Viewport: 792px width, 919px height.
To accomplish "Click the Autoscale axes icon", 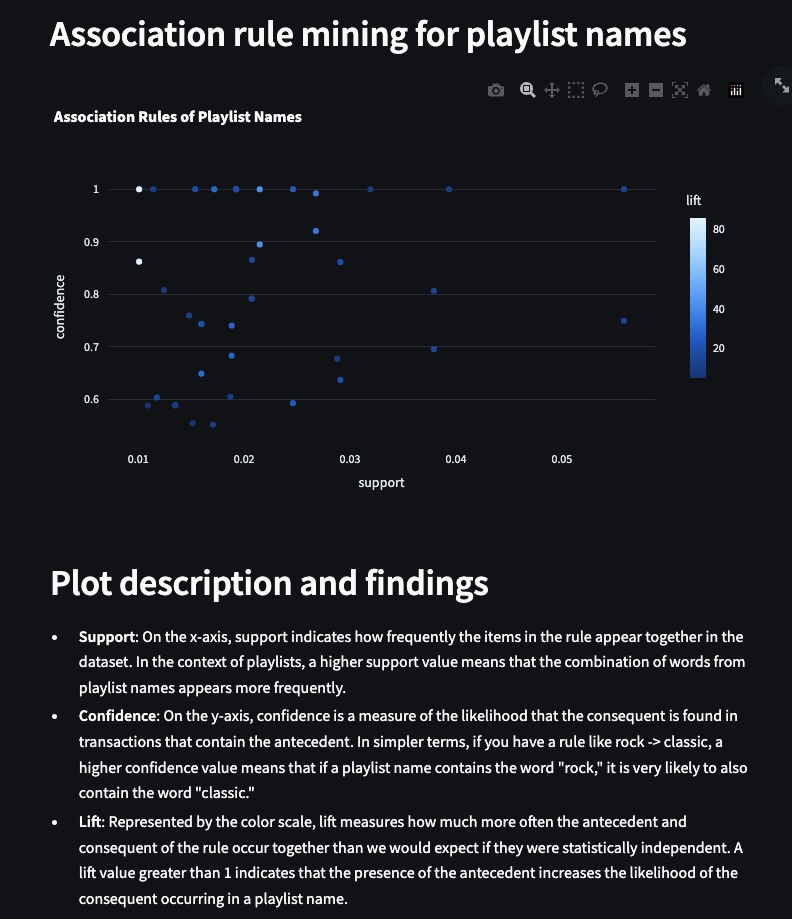I will point(680,91).
